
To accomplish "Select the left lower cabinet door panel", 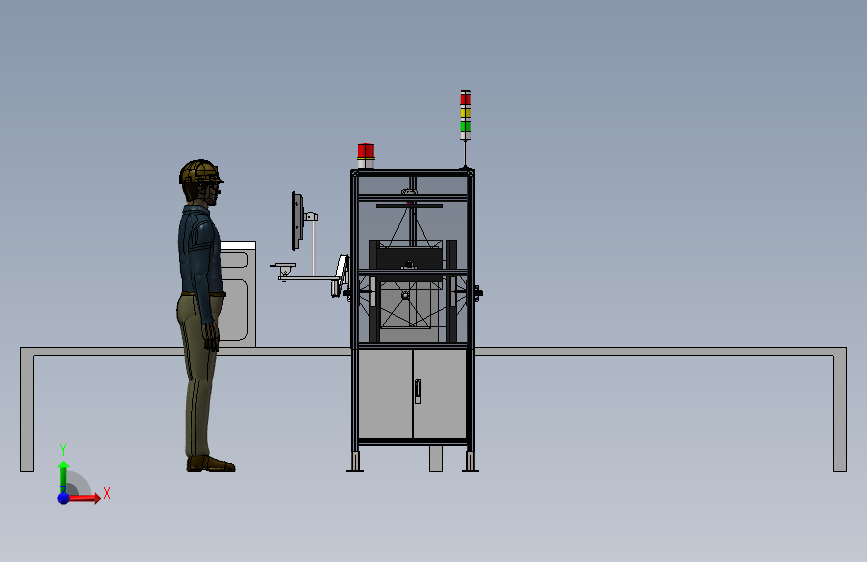I will [385, 393].
